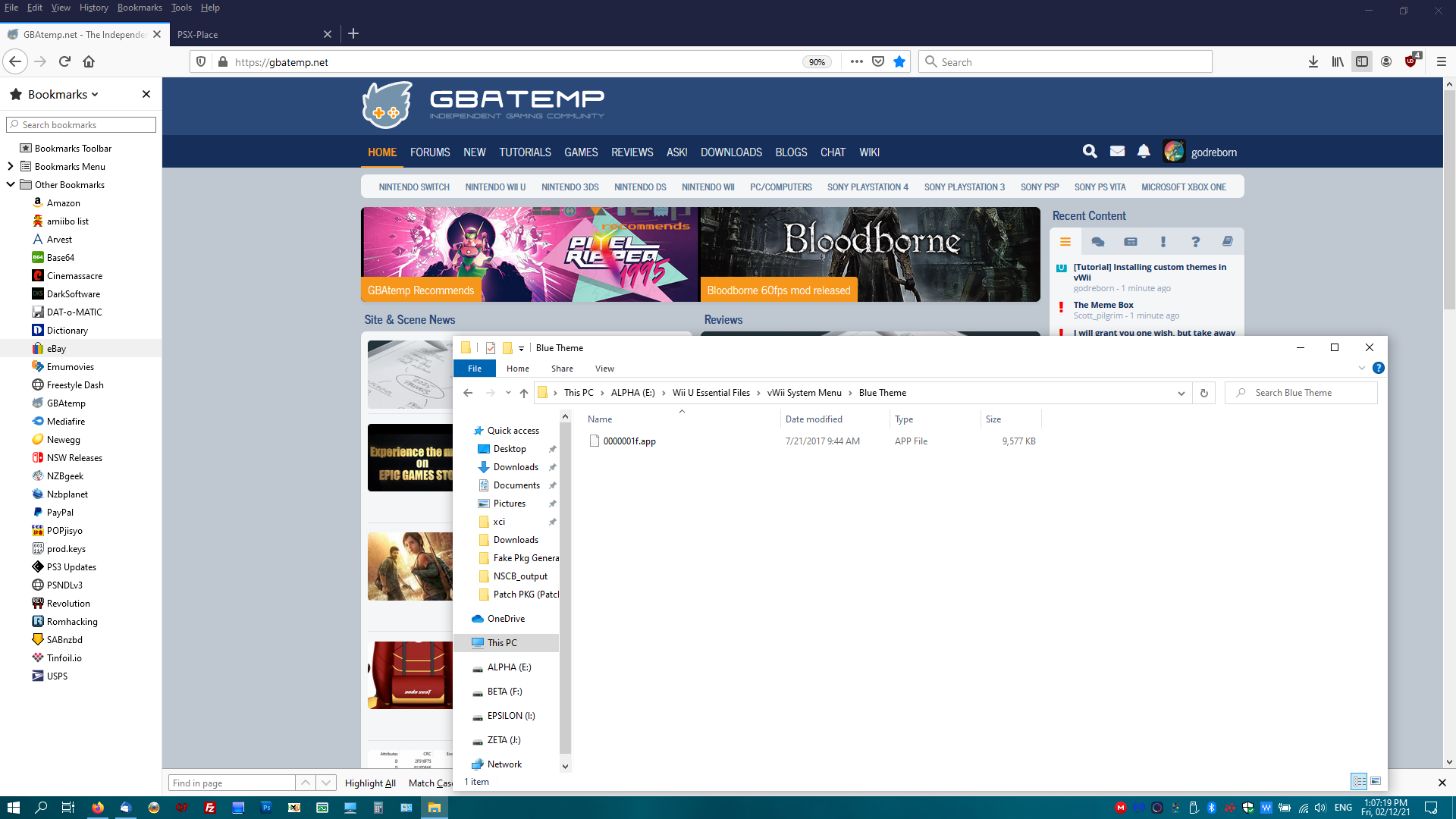This screenshot has width=1456, height=819.
Task: Open the Firefox Tools menu
Action: point(181,8)
